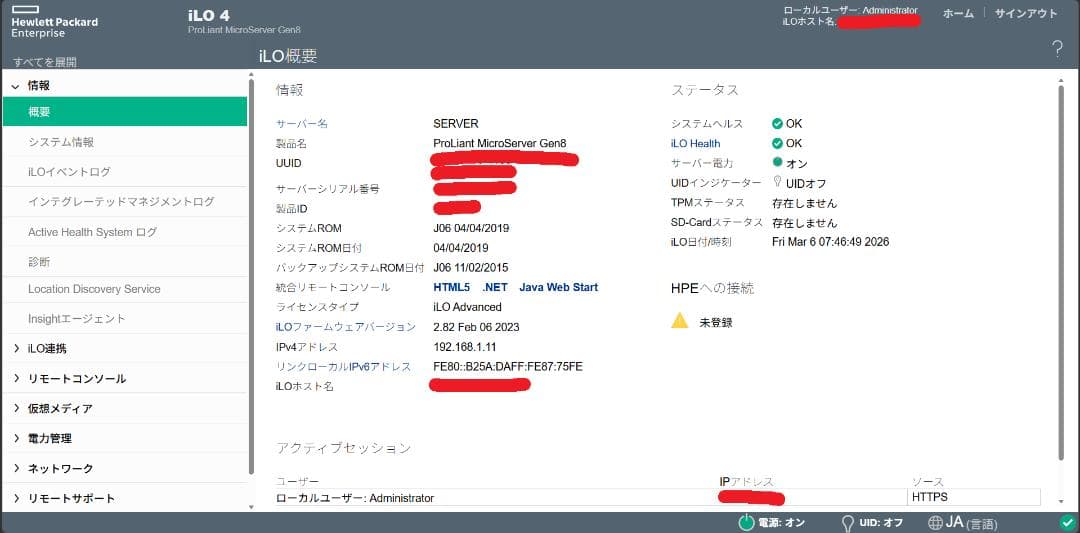The height and width of the screenshot is (533, 1080).
Task: Open Active Health System ログ page
Action: 125,232
